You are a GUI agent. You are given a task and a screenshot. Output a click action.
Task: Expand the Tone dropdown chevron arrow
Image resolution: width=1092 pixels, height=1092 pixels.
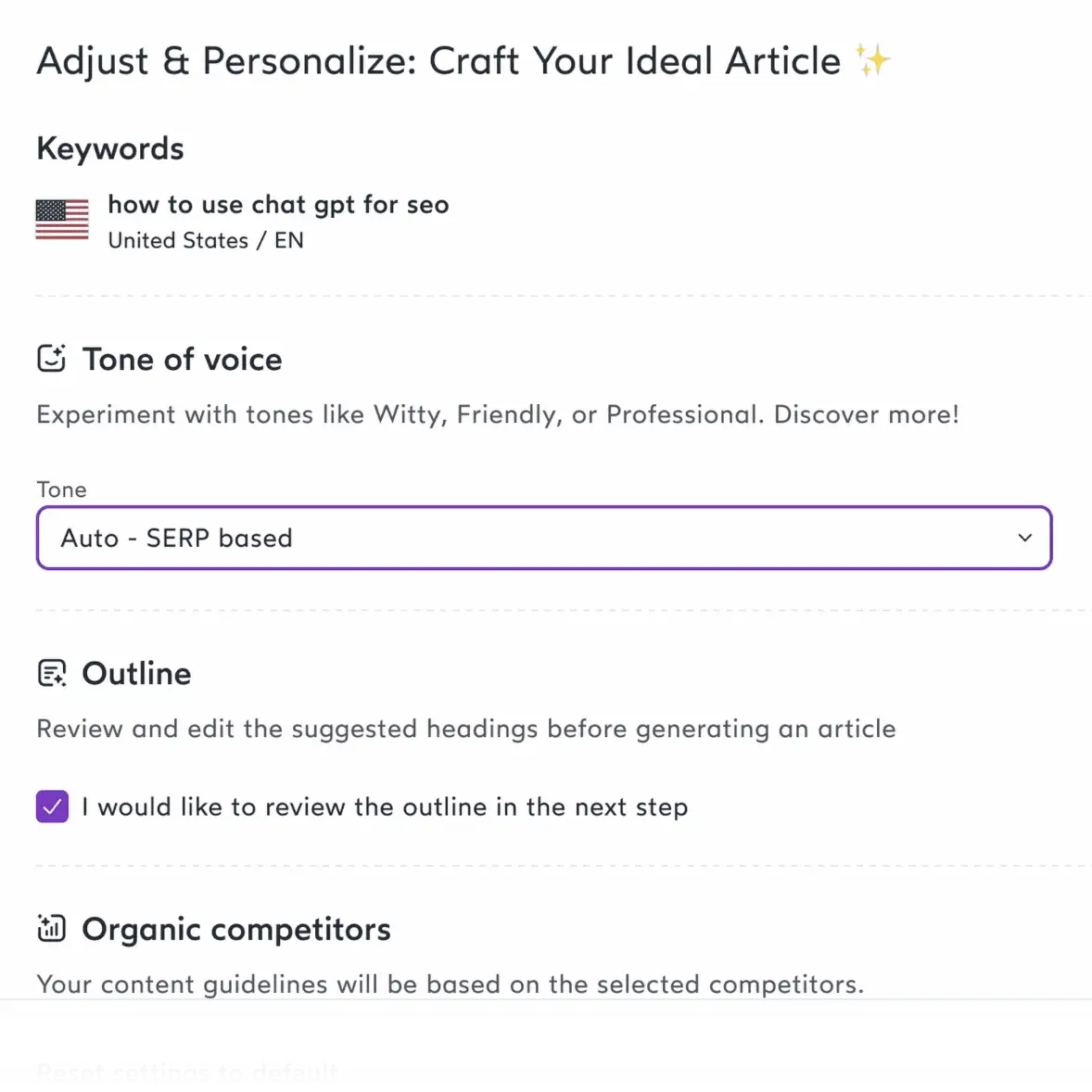1024,538
